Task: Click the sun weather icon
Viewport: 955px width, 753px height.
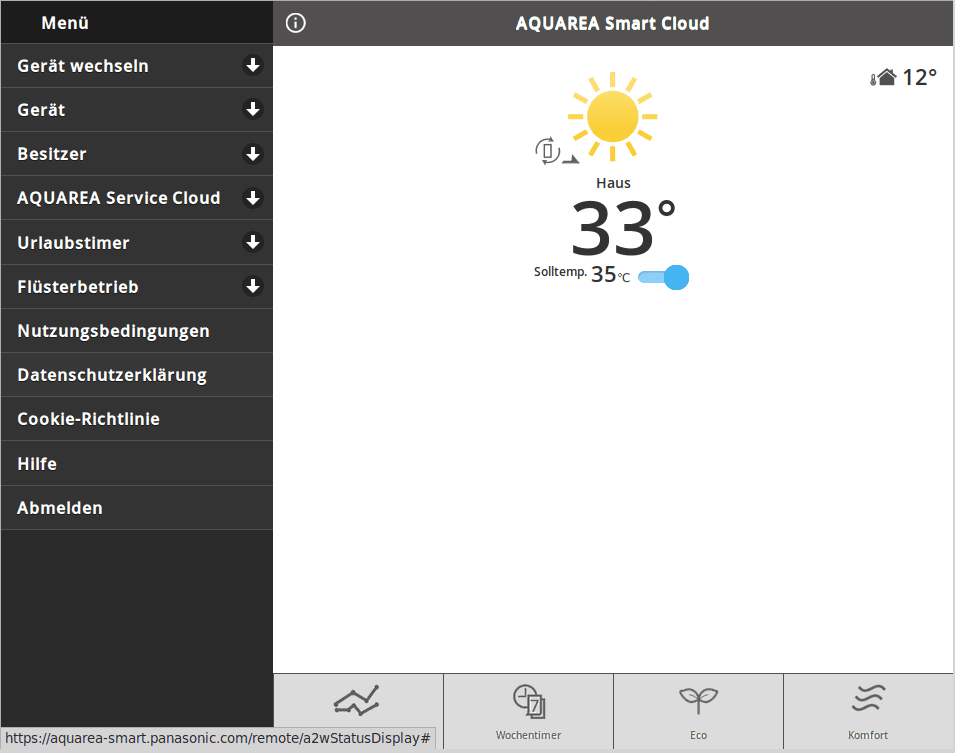Action: coord(612,116)
